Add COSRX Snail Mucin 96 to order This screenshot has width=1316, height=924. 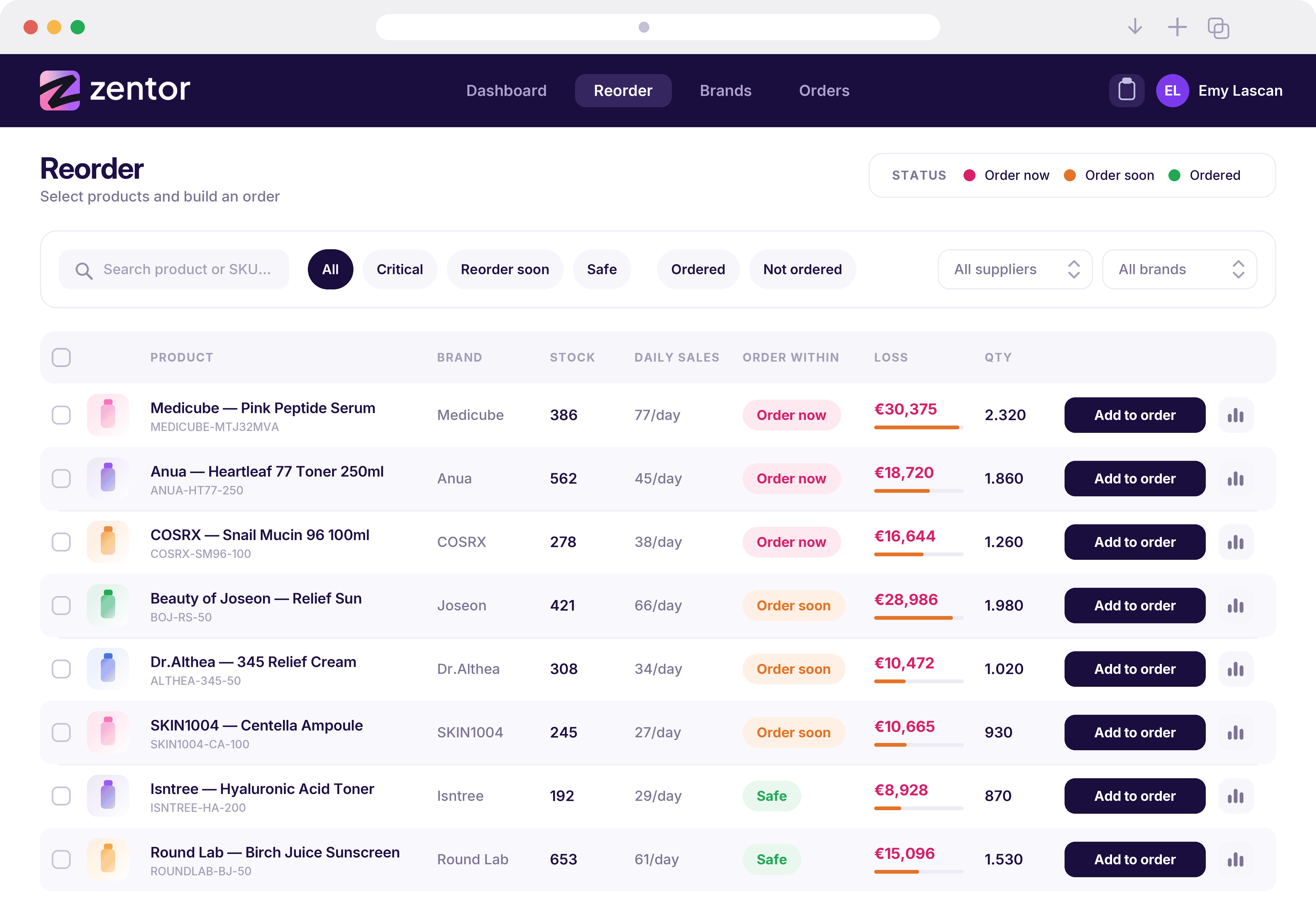[1135, 542]
